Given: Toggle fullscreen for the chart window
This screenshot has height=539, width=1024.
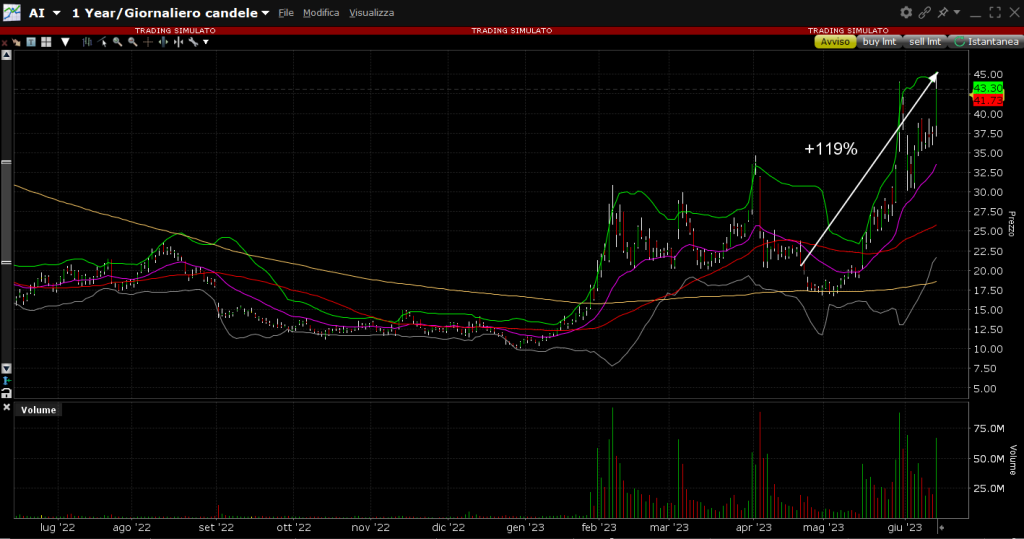Looking at the screenshot, I should coord(995,12).
